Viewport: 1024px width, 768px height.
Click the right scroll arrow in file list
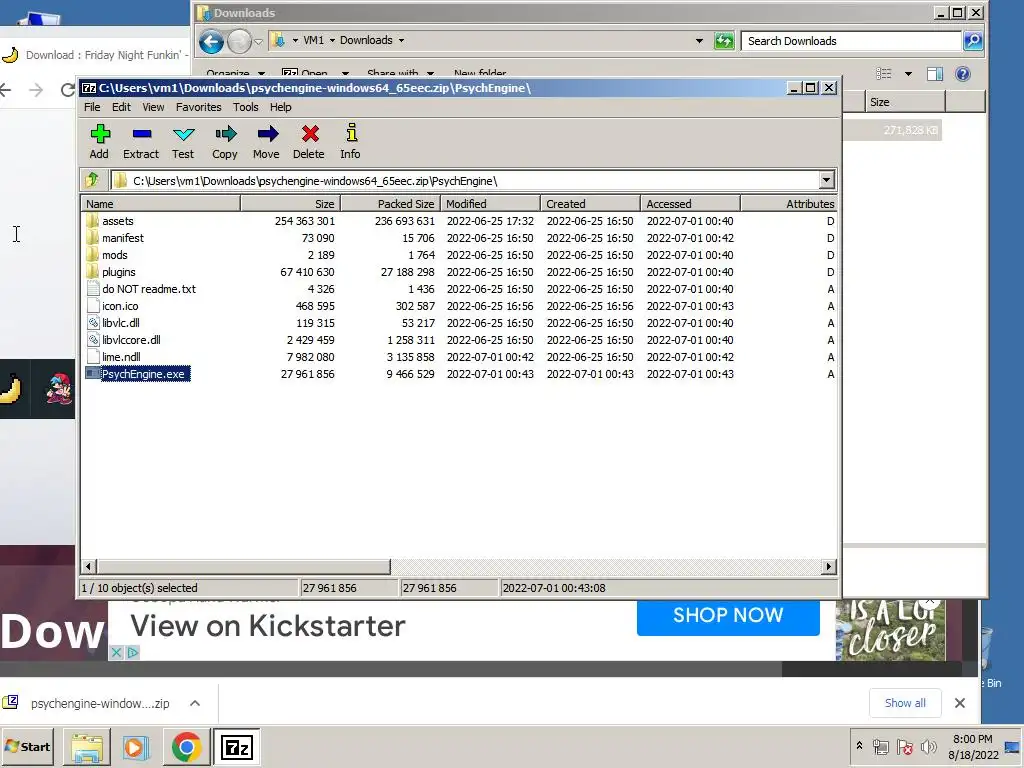828,566
